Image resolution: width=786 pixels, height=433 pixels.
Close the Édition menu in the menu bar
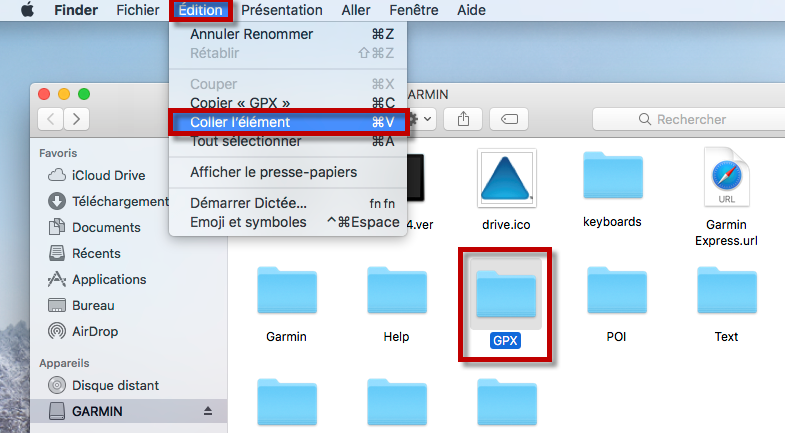coord(201,10)
